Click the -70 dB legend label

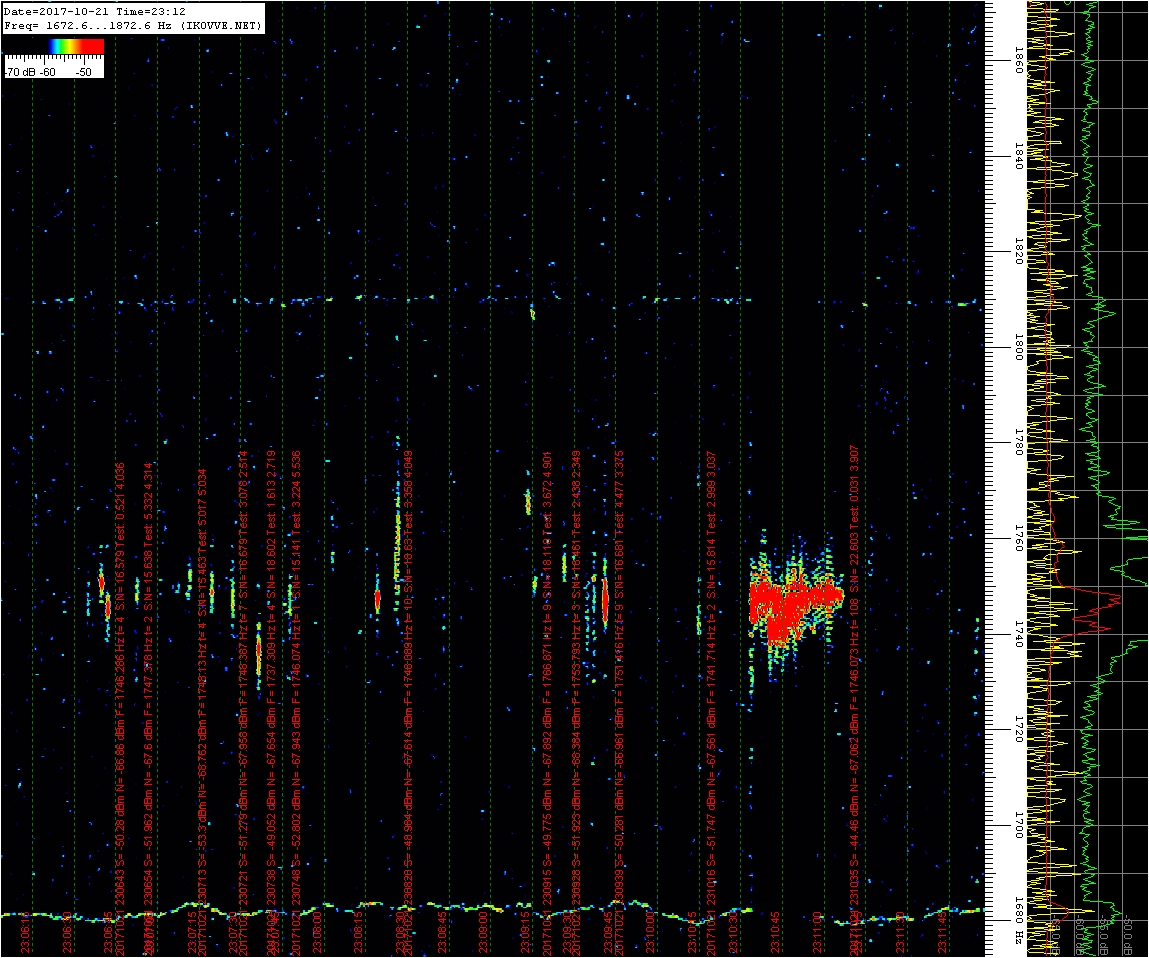coord(22,73)
